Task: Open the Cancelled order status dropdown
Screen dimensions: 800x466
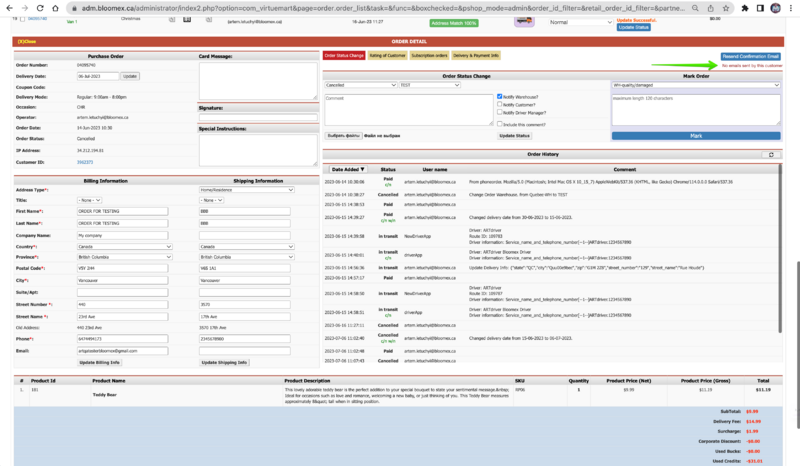Action: click(361, 85)
